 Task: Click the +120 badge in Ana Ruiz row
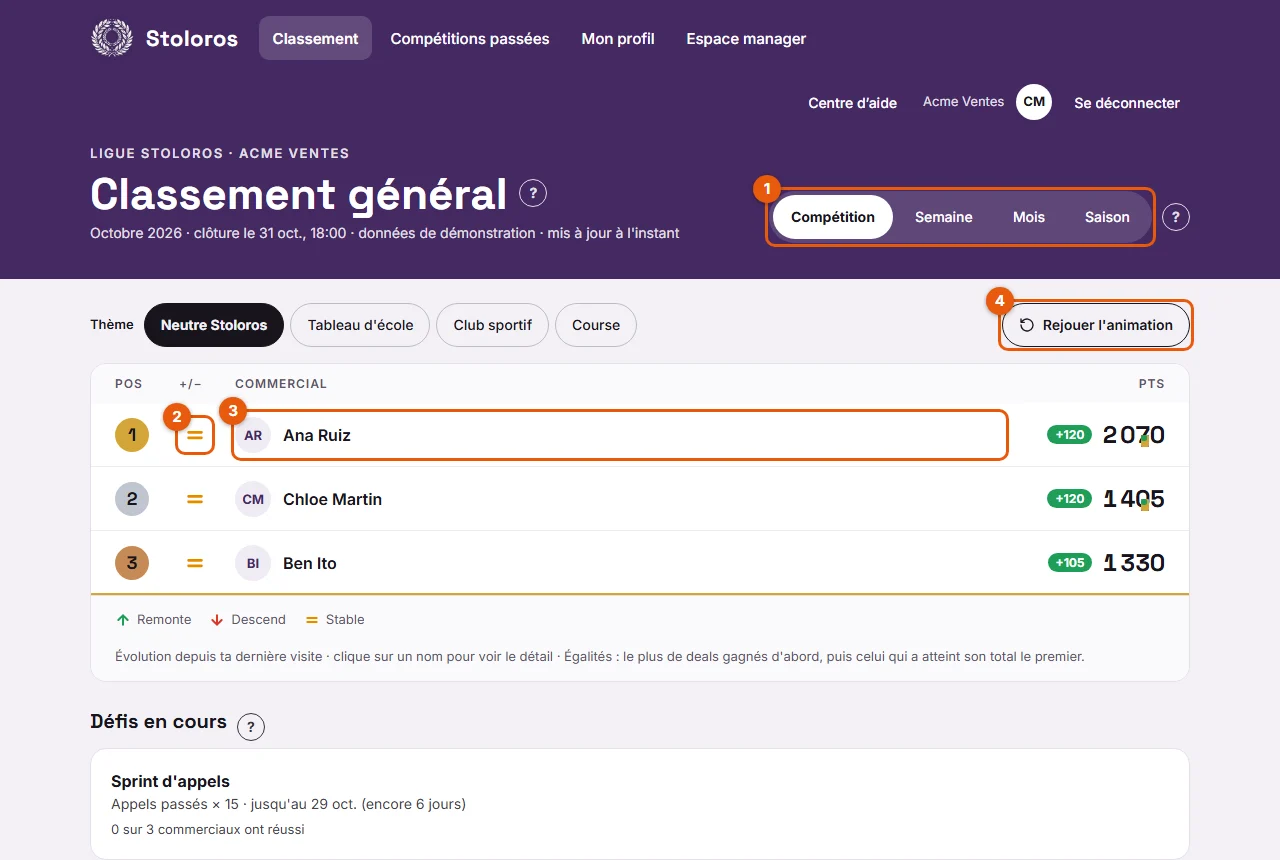[x=1069, y=435]
